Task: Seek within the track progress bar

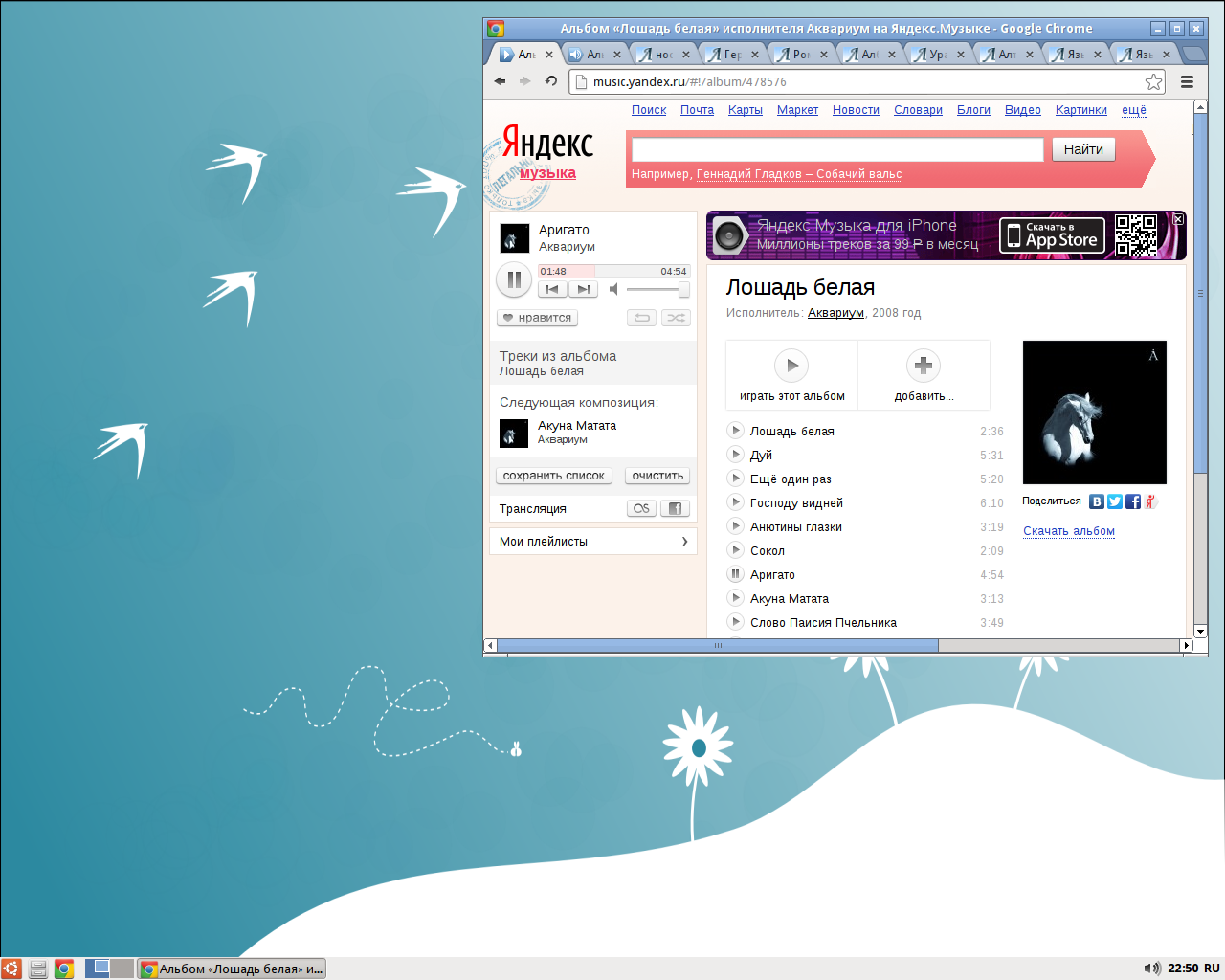Action: click(613, 271)
